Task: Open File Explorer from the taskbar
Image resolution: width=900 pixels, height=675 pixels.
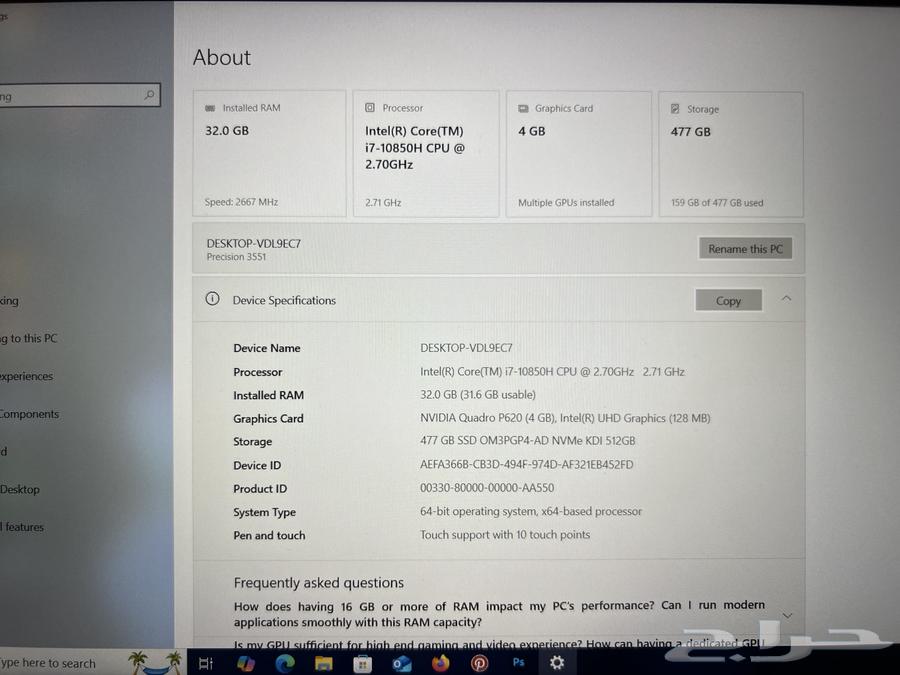Action: point(324,663)
